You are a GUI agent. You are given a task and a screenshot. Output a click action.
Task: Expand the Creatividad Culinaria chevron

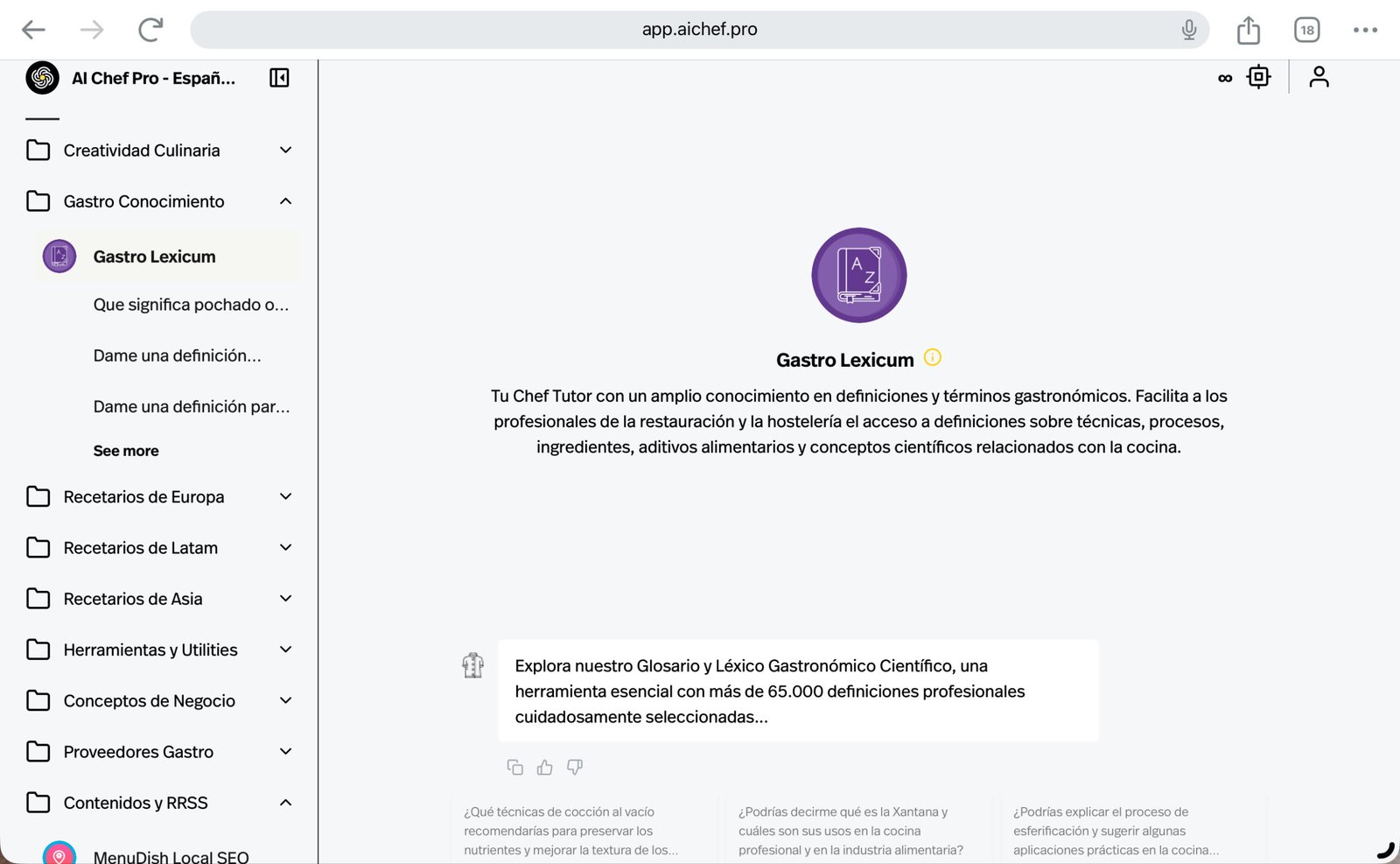point(285,151)
